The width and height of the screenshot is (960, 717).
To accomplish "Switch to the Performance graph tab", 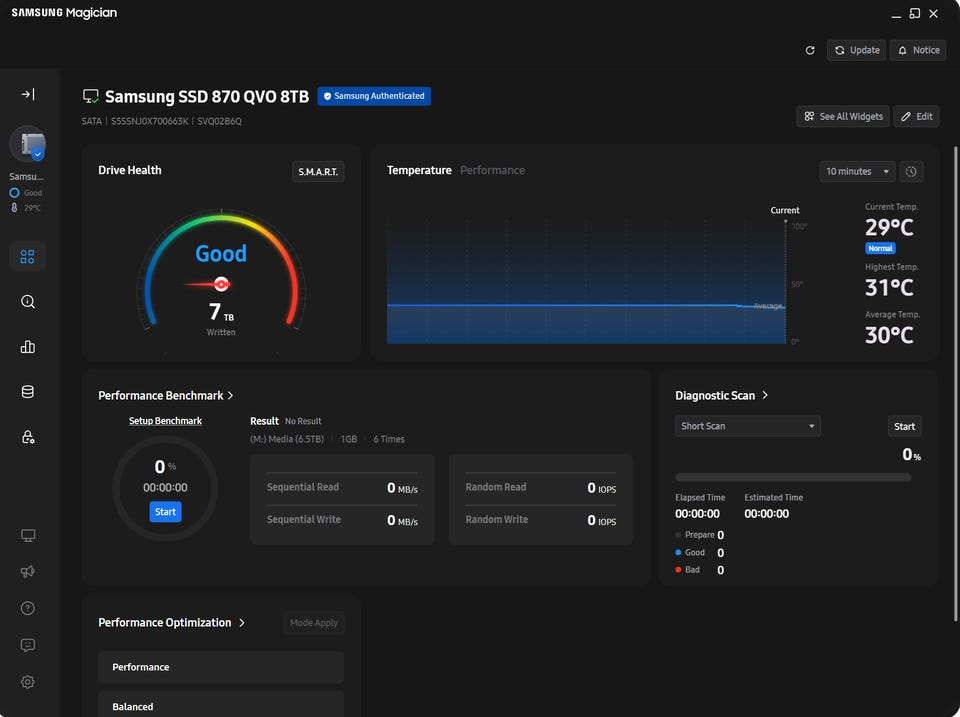I will pos(492,170).
